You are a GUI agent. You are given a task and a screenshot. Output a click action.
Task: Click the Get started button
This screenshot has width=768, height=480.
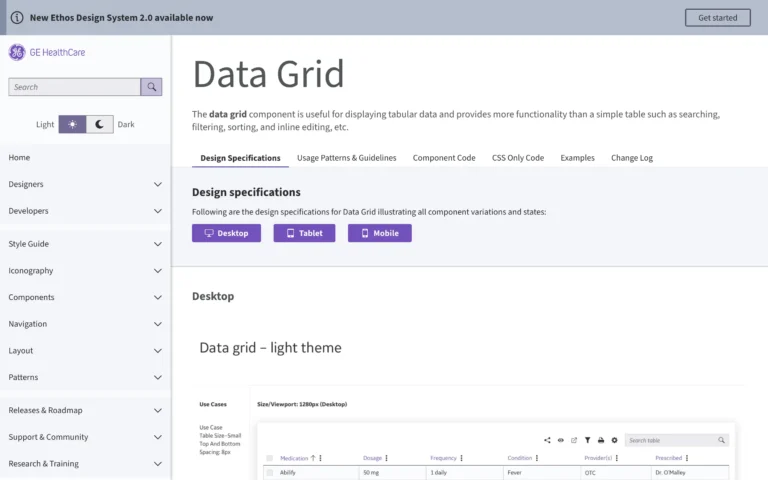coord(717,17)
